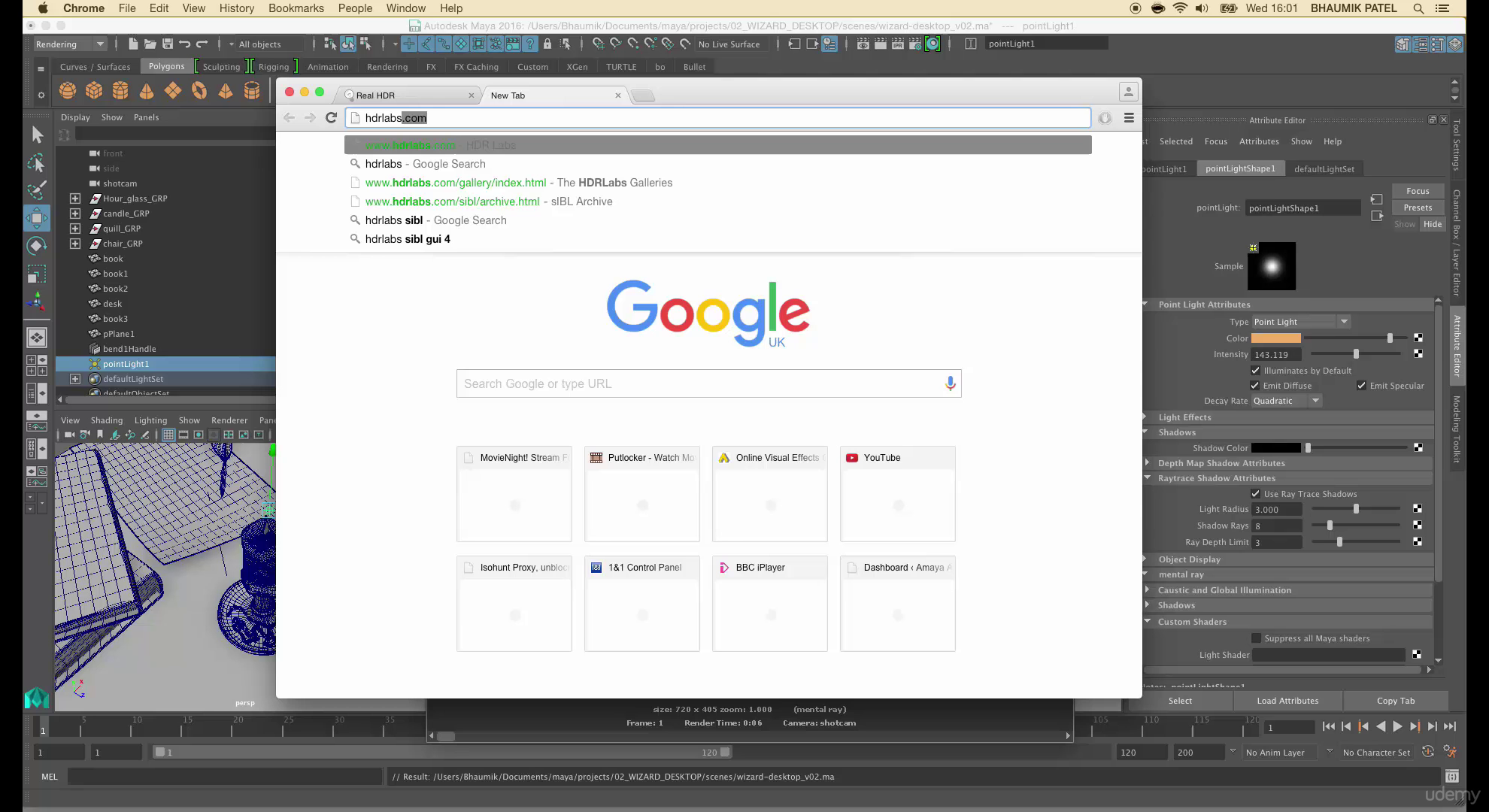Open Spotlight search in menu bar
The height and width of the screenshot is (812, 1489).
[x=1418, y=8]
